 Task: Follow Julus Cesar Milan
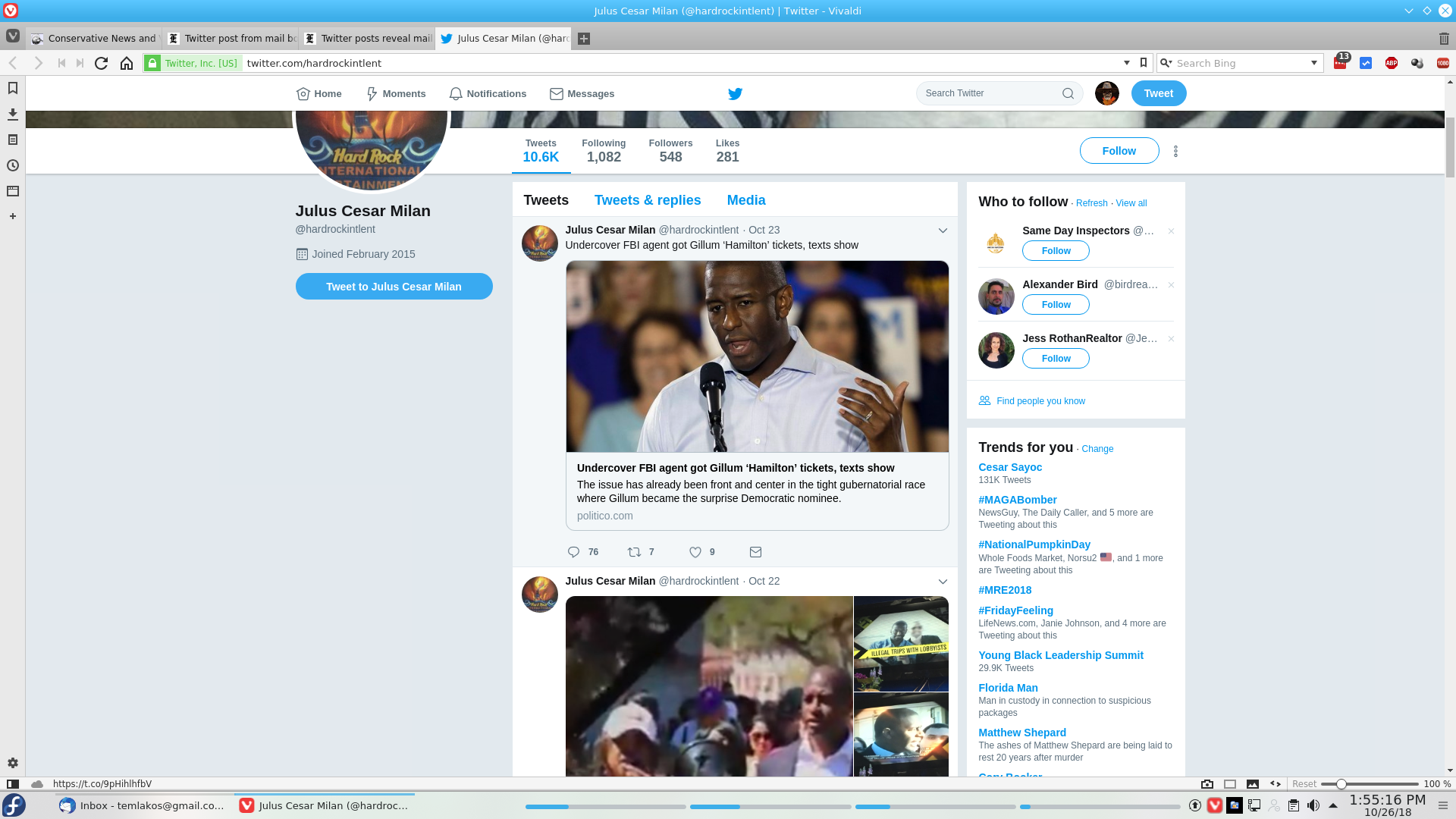(x=1119, y=151)
